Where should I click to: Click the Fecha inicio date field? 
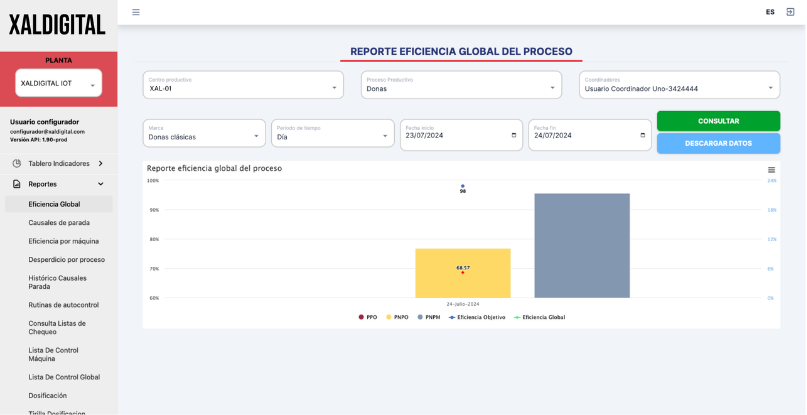click(x=461, y=135)
